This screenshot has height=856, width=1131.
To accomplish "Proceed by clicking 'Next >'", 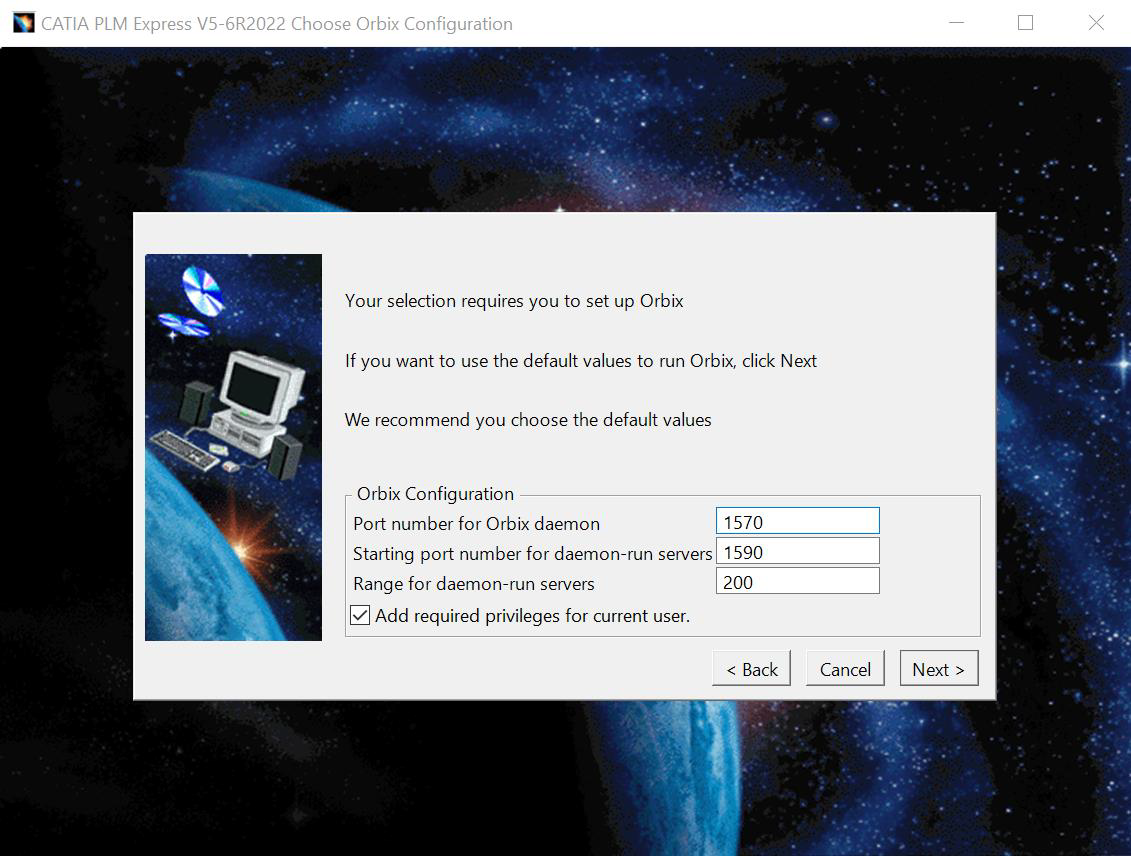I will click(x=938, y=670).
